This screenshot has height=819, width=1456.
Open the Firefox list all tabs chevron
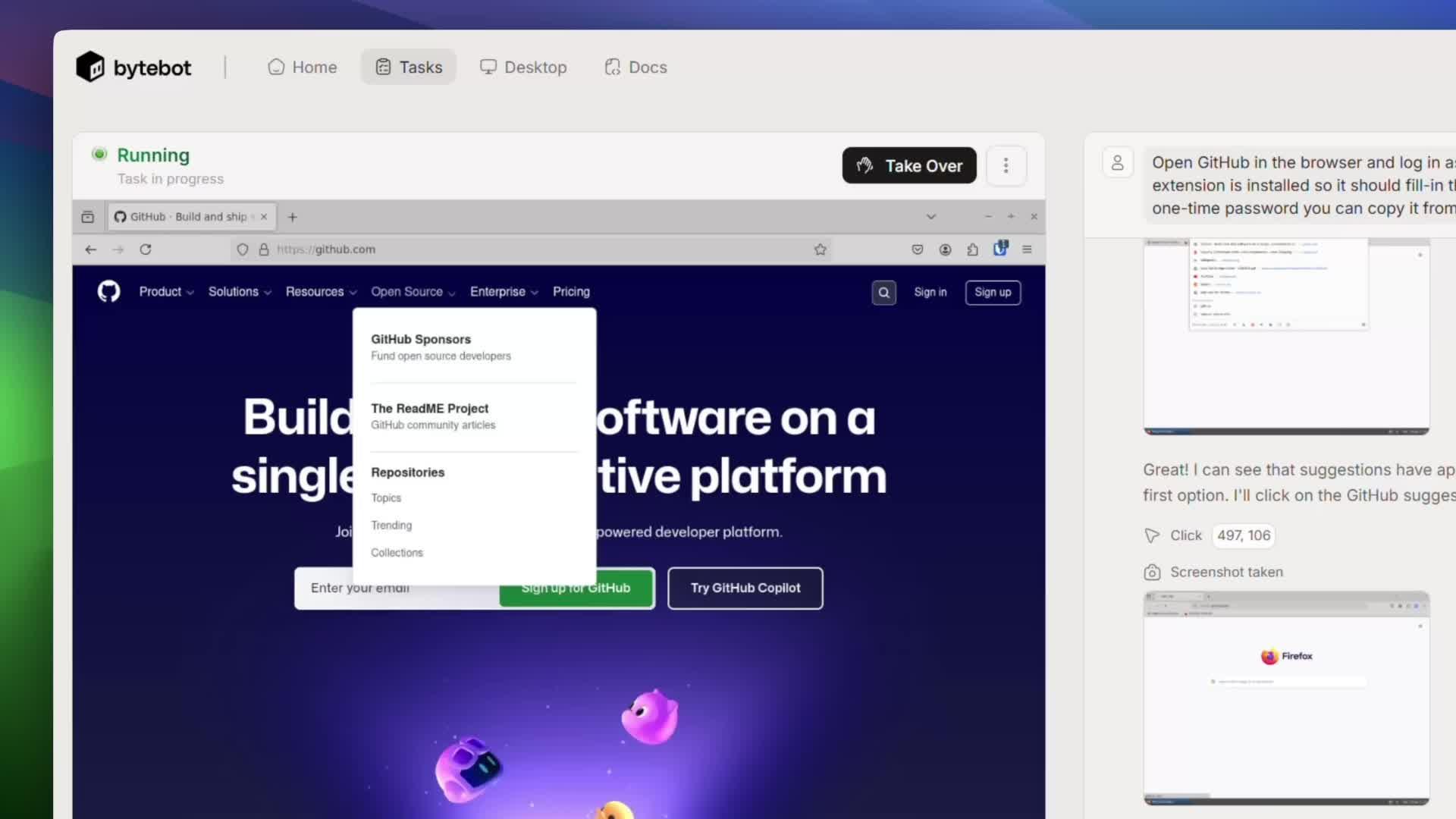pyautogui.click(x=930, y=217)
